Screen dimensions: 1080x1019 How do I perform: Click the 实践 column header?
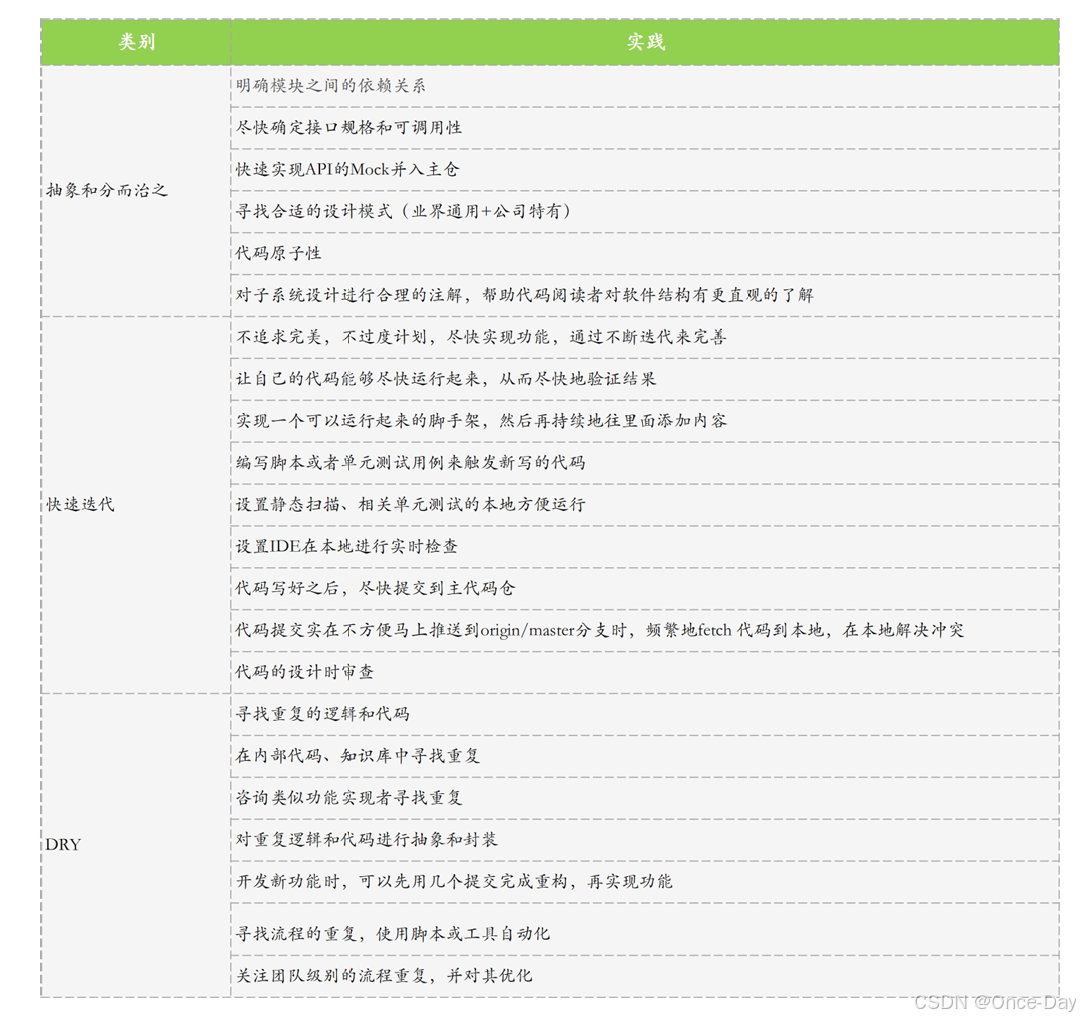coord(645,42)
